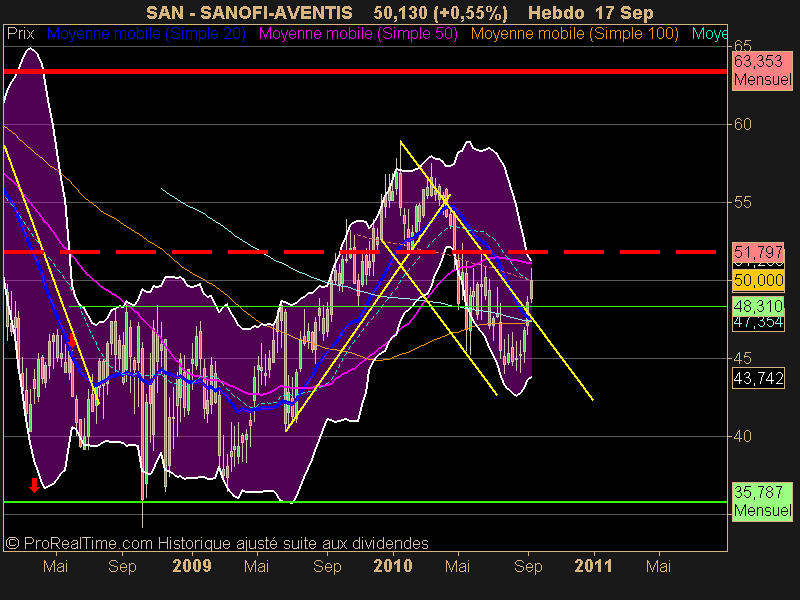Select Moyenne mobile (Simple 100) legend

[x=574, y=34]
